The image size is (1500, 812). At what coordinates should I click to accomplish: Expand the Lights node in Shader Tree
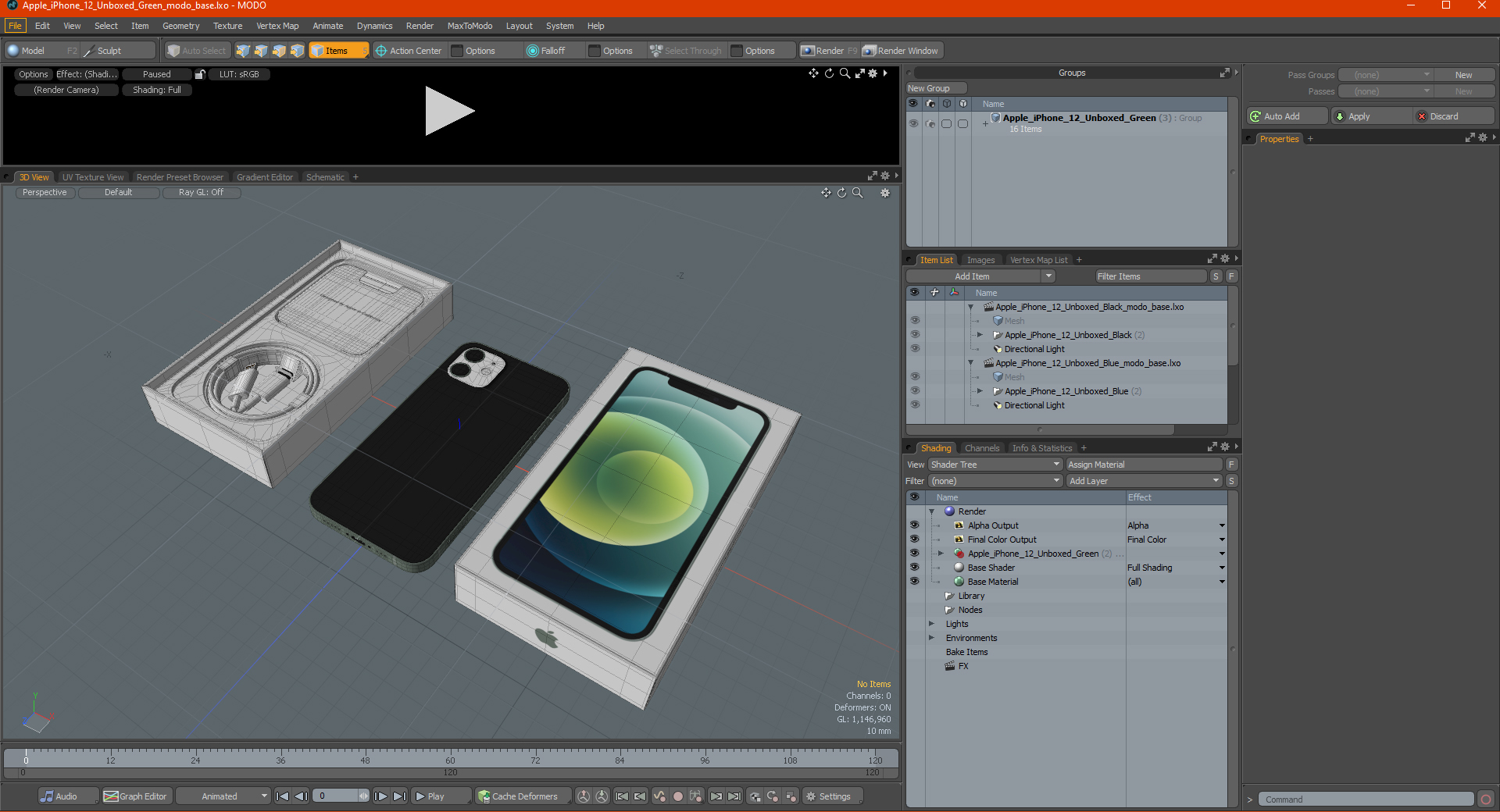(932, 624)
